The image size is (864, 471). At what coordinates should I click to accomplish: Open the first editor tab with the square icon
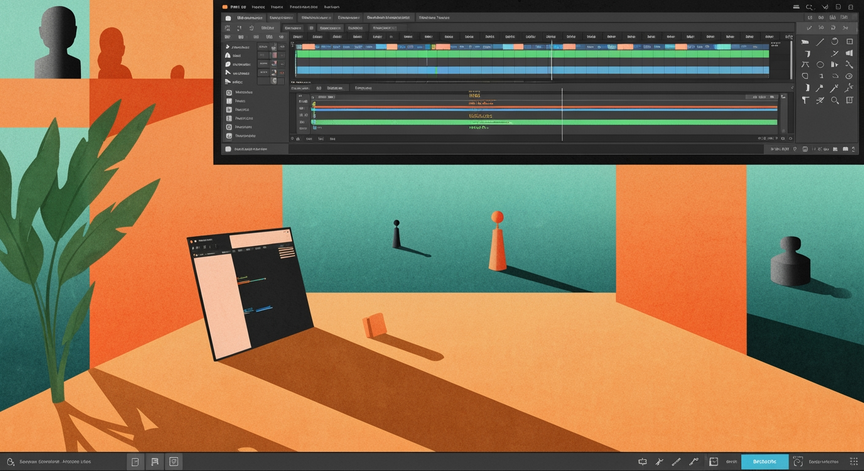click(x=246, y=18)
